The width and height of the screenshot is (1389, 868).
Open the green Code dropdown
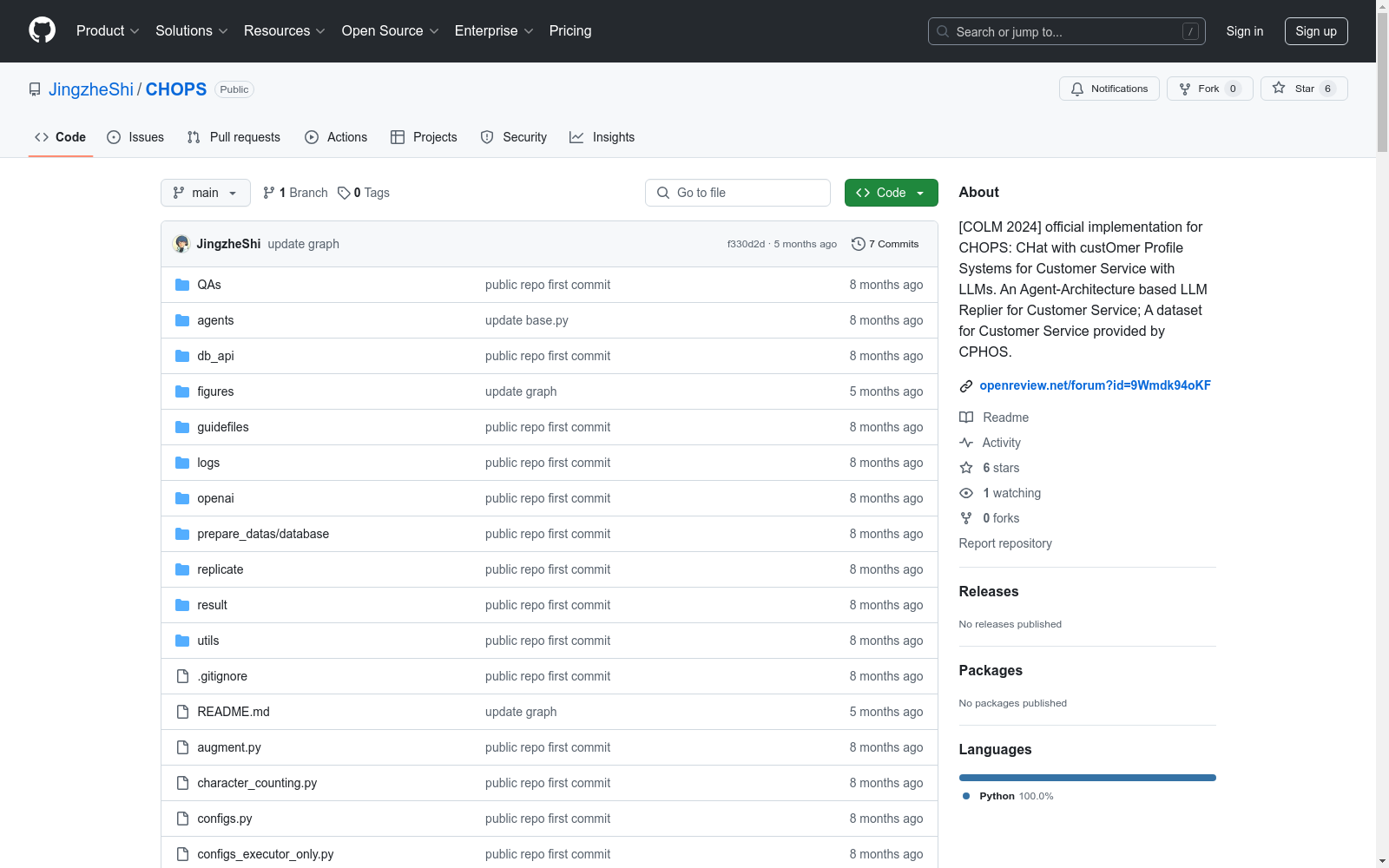pyautogui.click(x=891, y=193)
